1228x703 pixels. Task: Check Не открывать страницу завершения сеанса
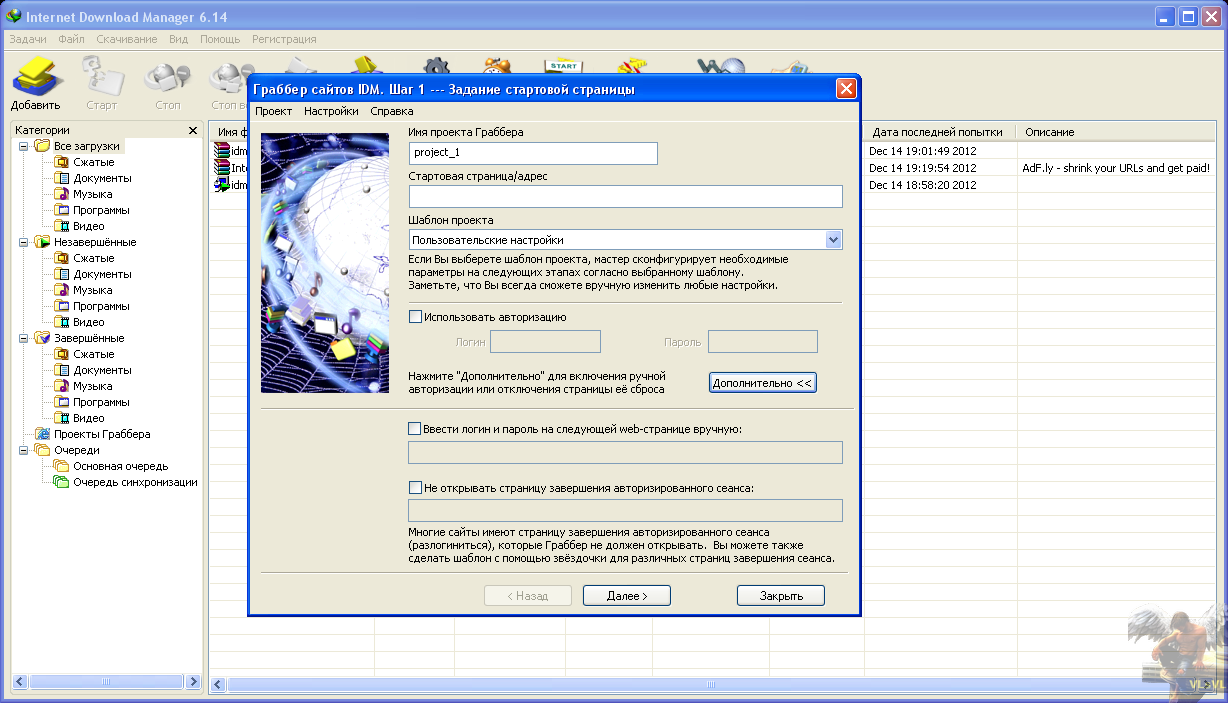click(415, 488)
